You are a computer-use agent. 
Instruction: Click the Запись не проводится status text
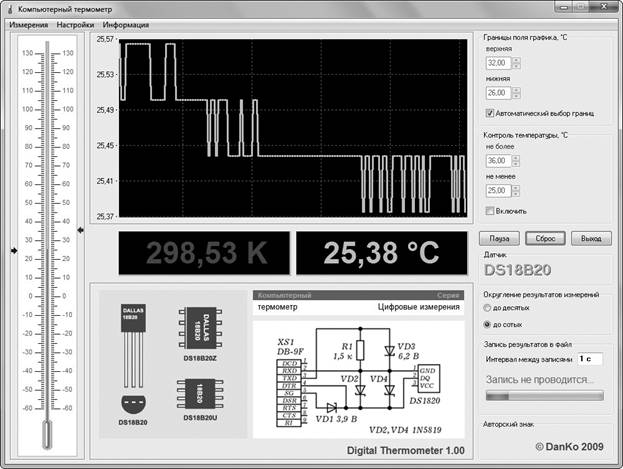pyautogui.click(x=539, y=380)
